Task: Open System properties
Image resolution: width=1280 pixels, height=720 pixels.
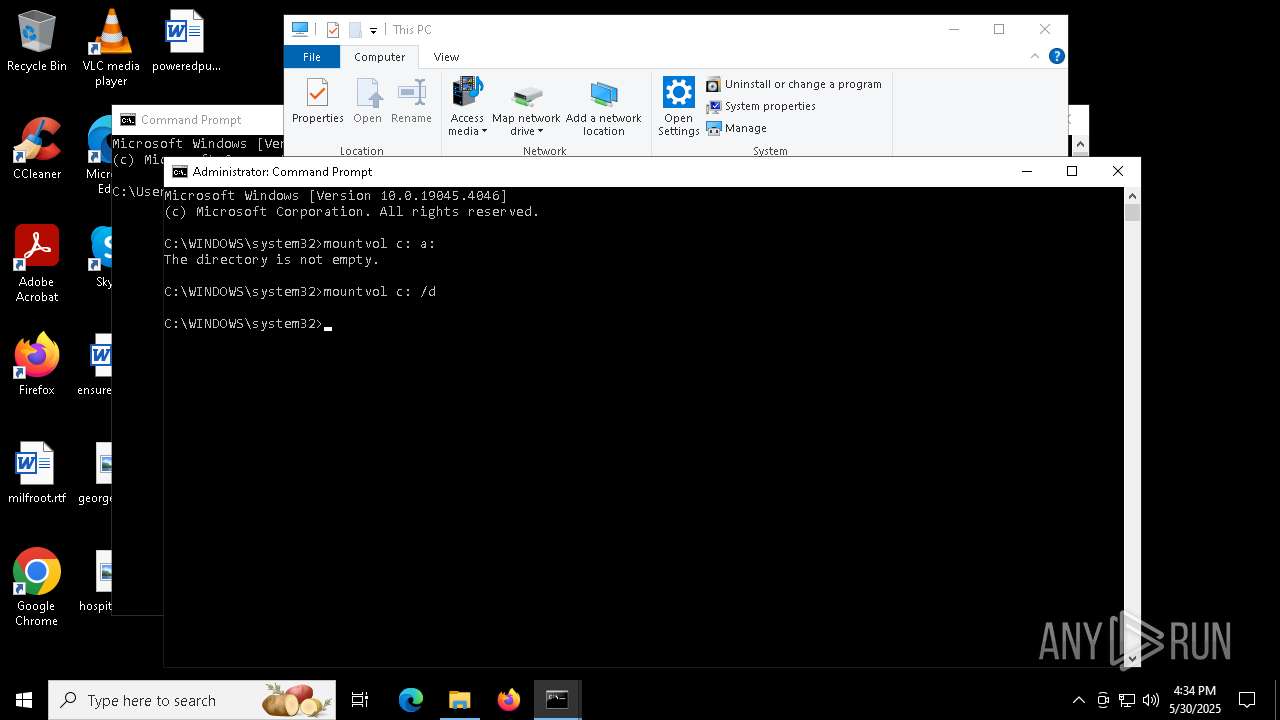Action: click(761, 106)
